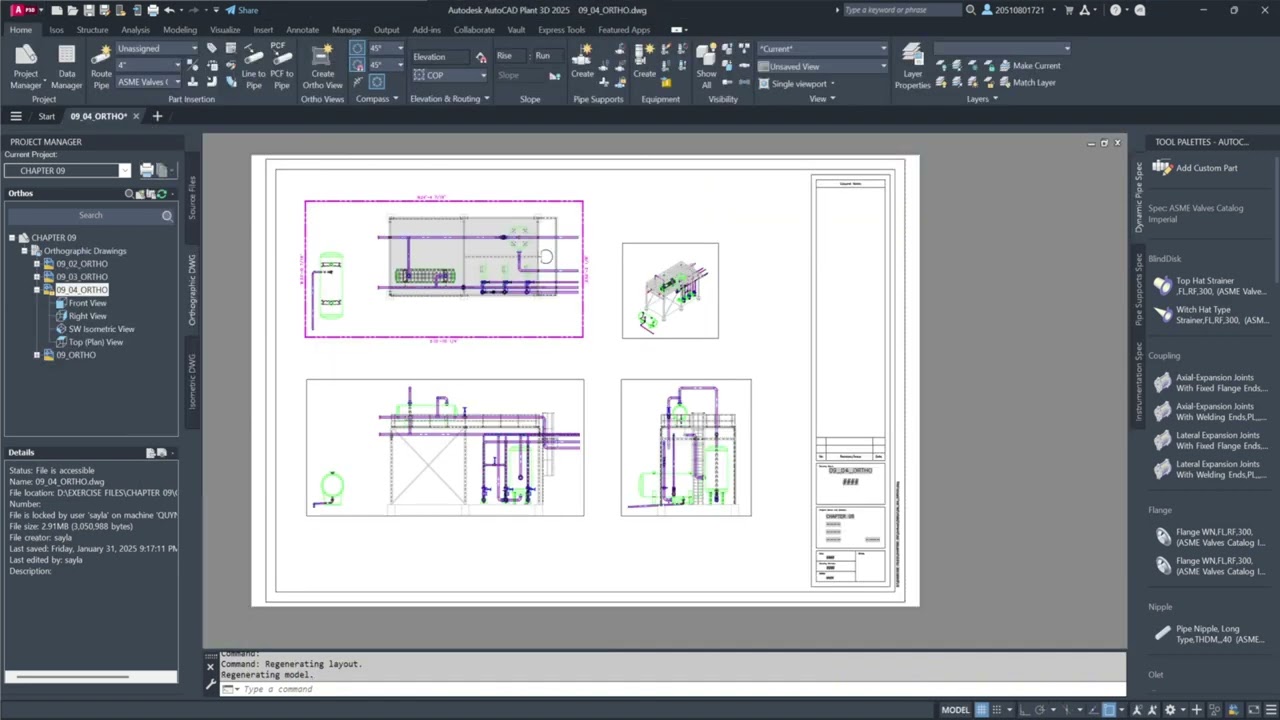This screenshot has width=1280, height=720.
Task: Open Single viewport configuration dropdown
Action: pyautogui.click(x=797, y=83)
